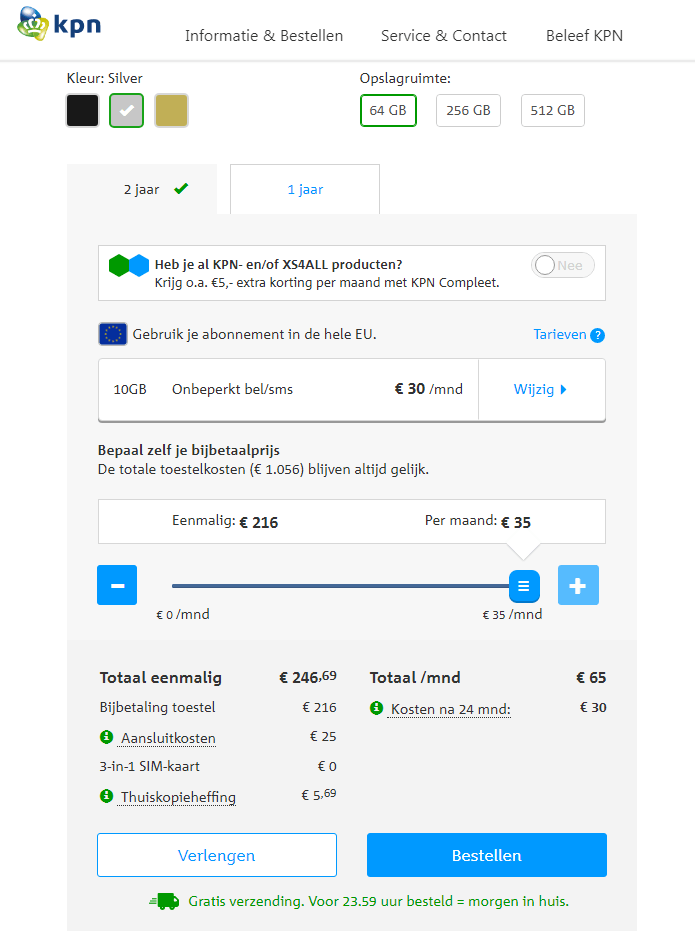Select 256 GB storage option
The height and width of the screenshot is (945, 695).
click(x=468, y=110)
